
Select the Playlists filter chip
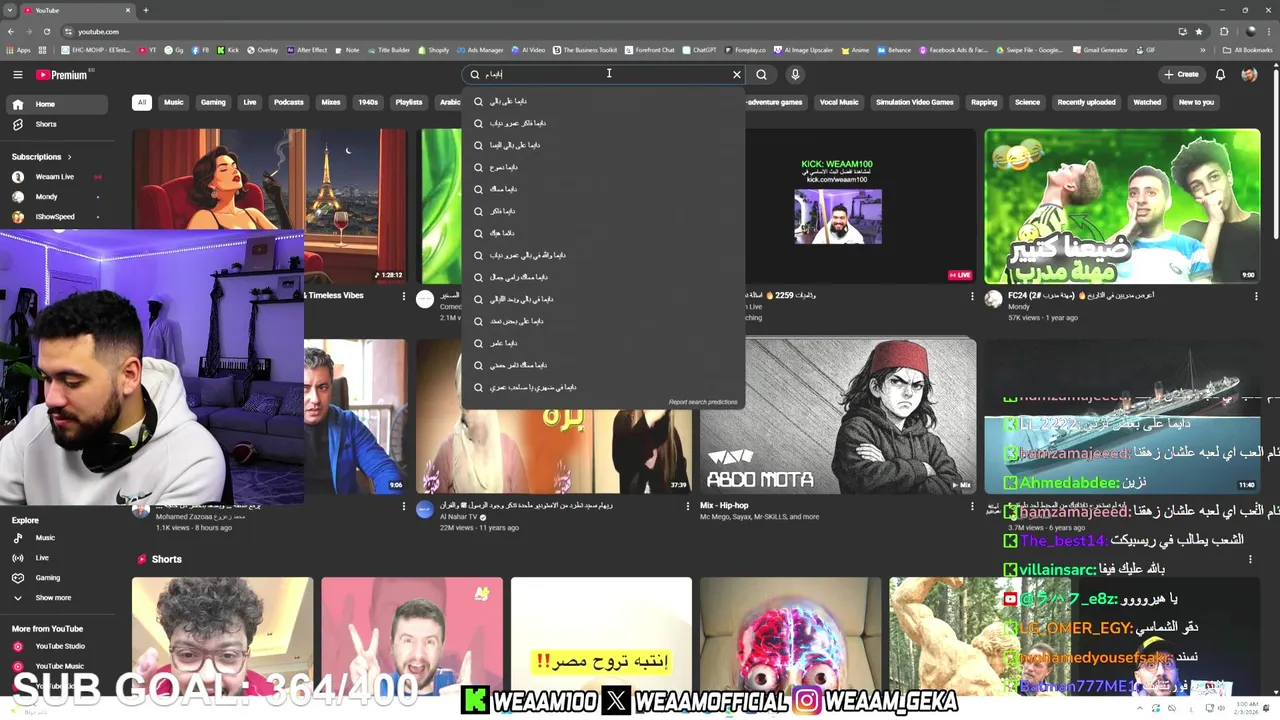(x=409, y=102)
